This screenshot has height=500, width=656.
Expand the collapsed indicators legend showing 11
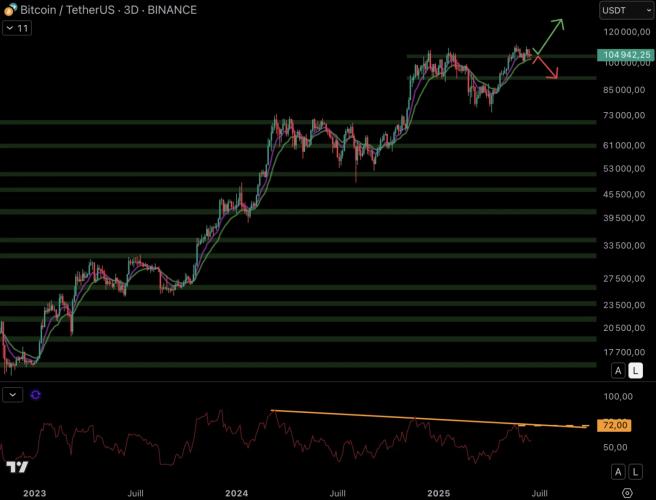point(17,28)
